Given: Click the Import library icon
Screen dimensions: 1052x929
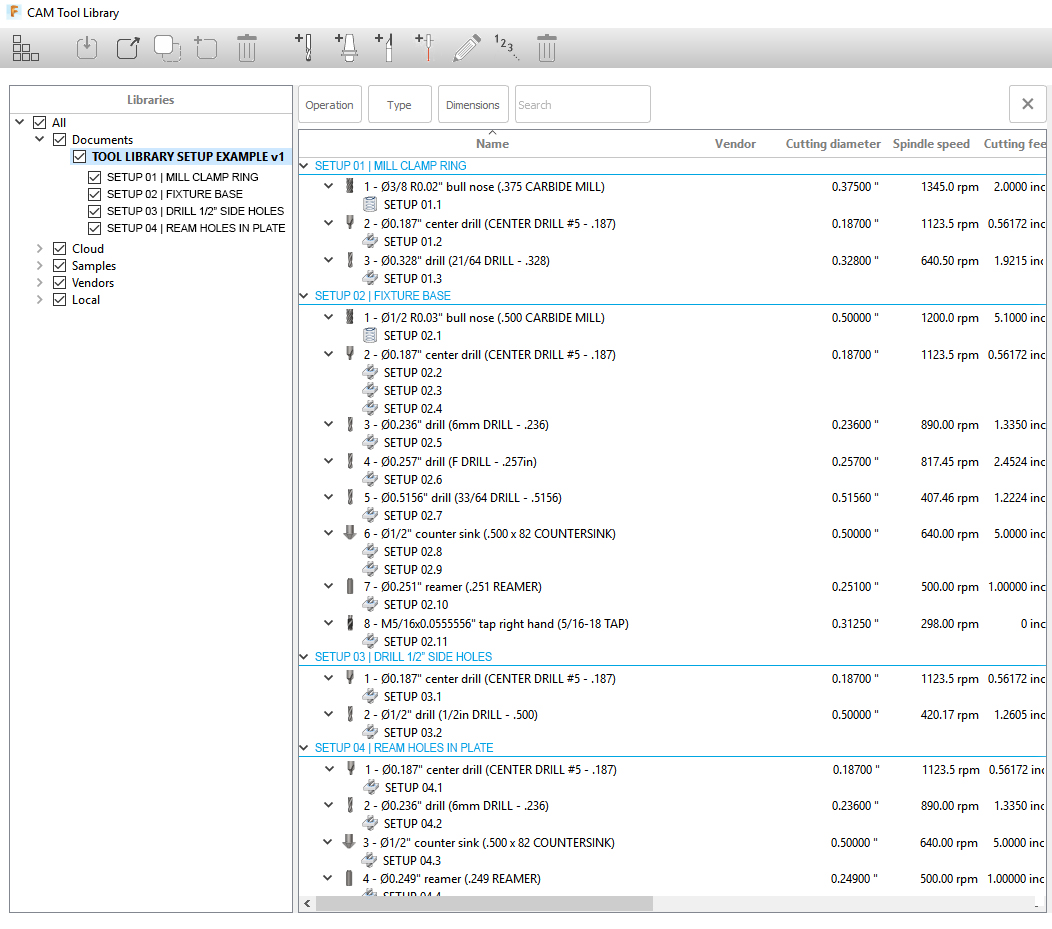Looking at the screenshot, I should pyautogui.click(x=87, y=48).
